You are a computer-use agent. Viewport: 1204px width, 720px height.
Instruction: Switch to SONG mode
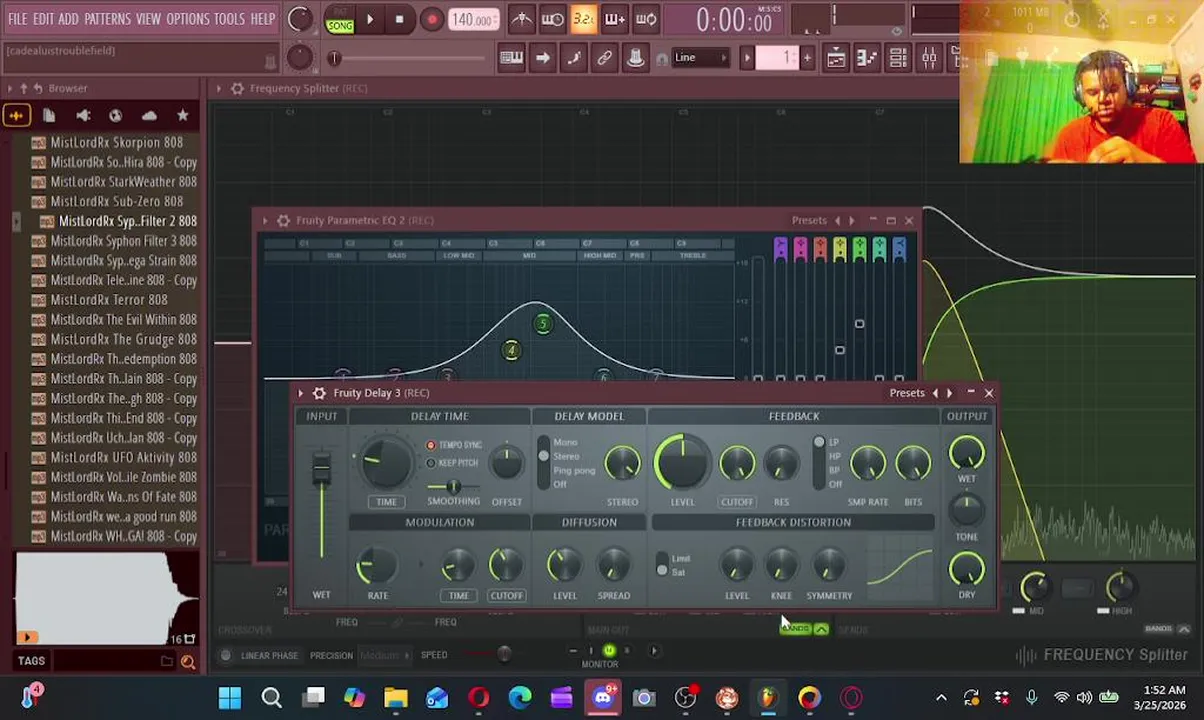click(x=340, y=25)
